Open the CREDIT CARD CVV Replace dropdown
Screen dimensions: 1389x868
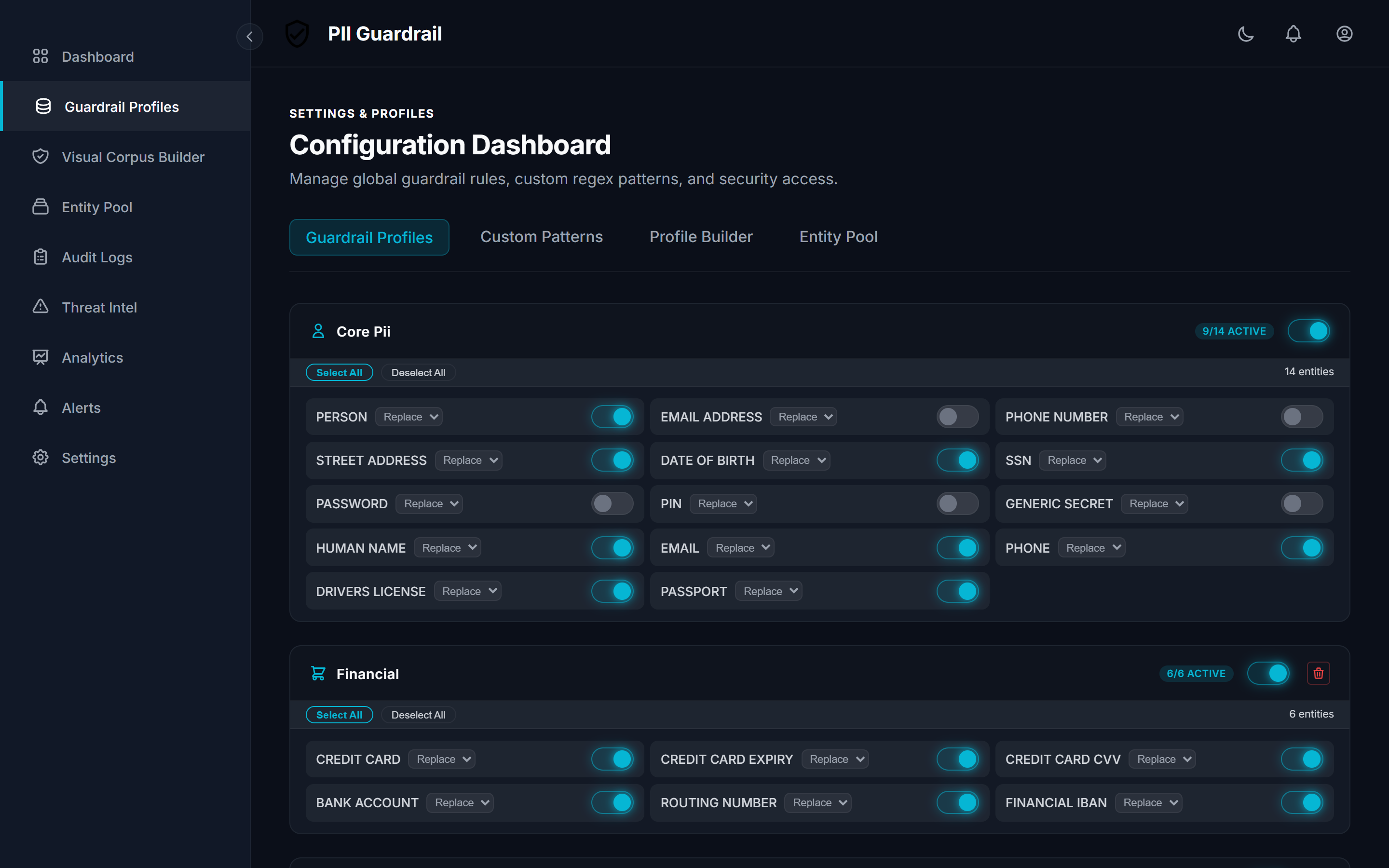[1162, 759]
